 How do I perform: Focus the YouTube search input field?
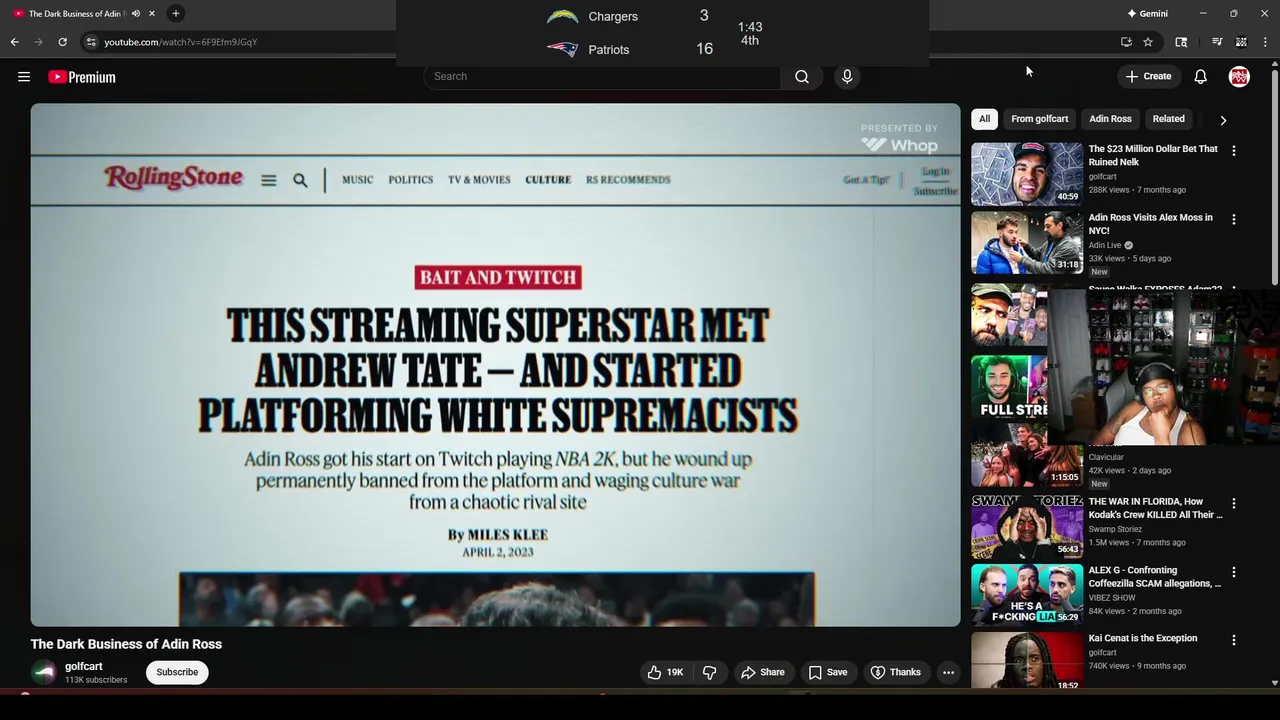[x=602, y=77]
